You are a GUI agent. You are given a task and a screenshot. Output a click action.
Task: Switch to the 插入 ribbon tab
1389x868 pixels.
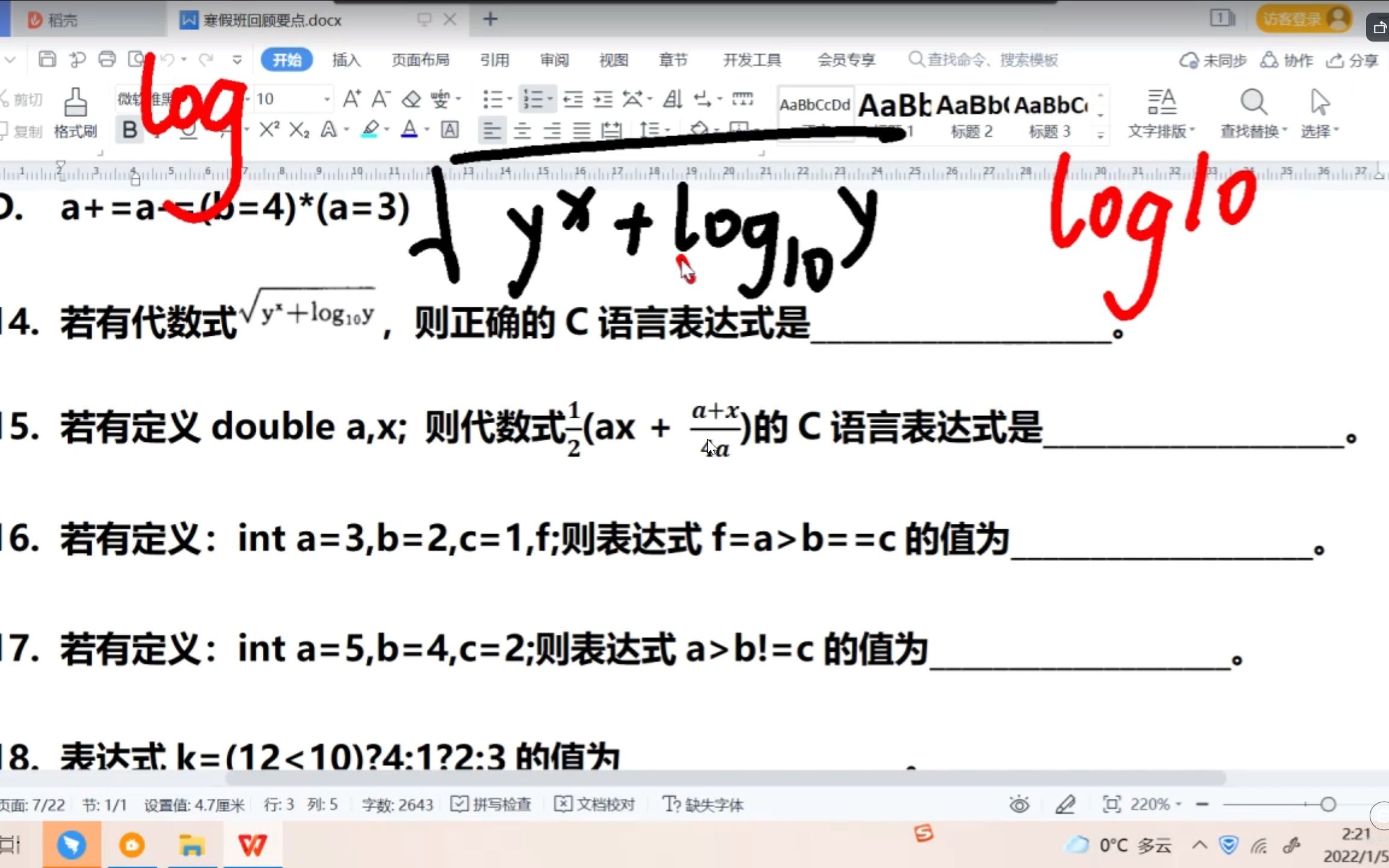coord(347,60)
